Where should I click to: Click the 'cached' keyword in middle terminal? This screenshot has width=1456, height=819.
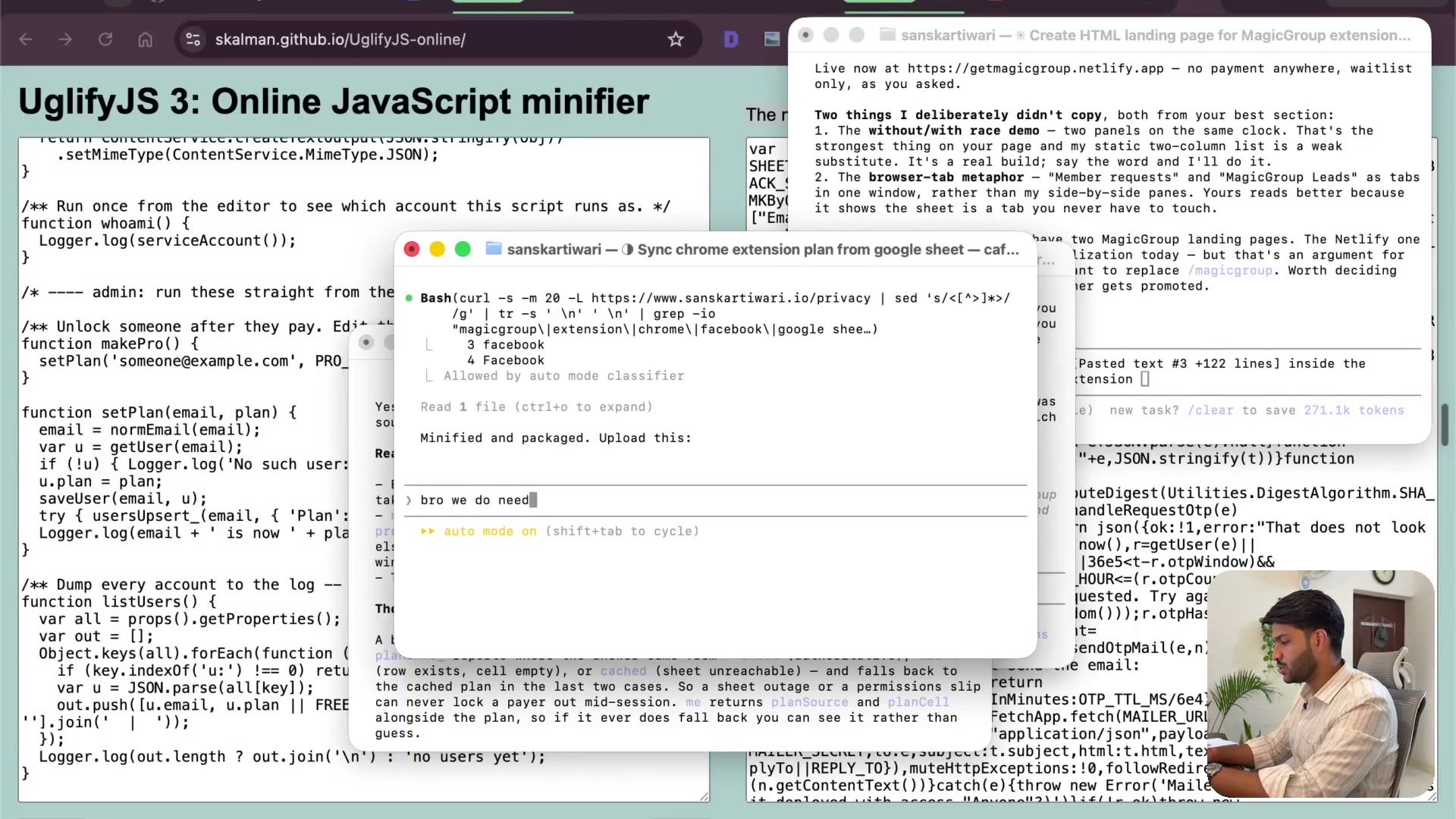(623, 671)
